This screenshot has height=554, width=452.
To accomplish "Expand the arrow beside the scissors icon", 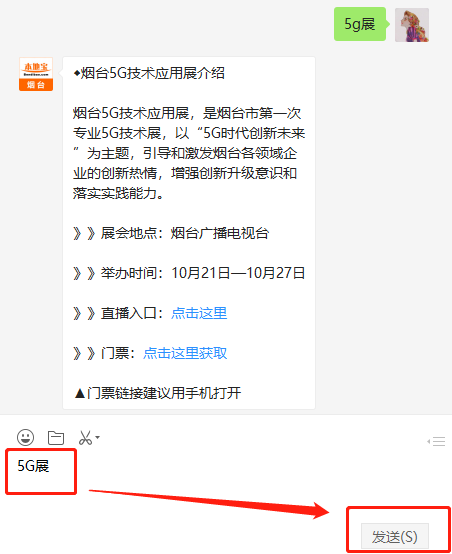I will [98, 437].
